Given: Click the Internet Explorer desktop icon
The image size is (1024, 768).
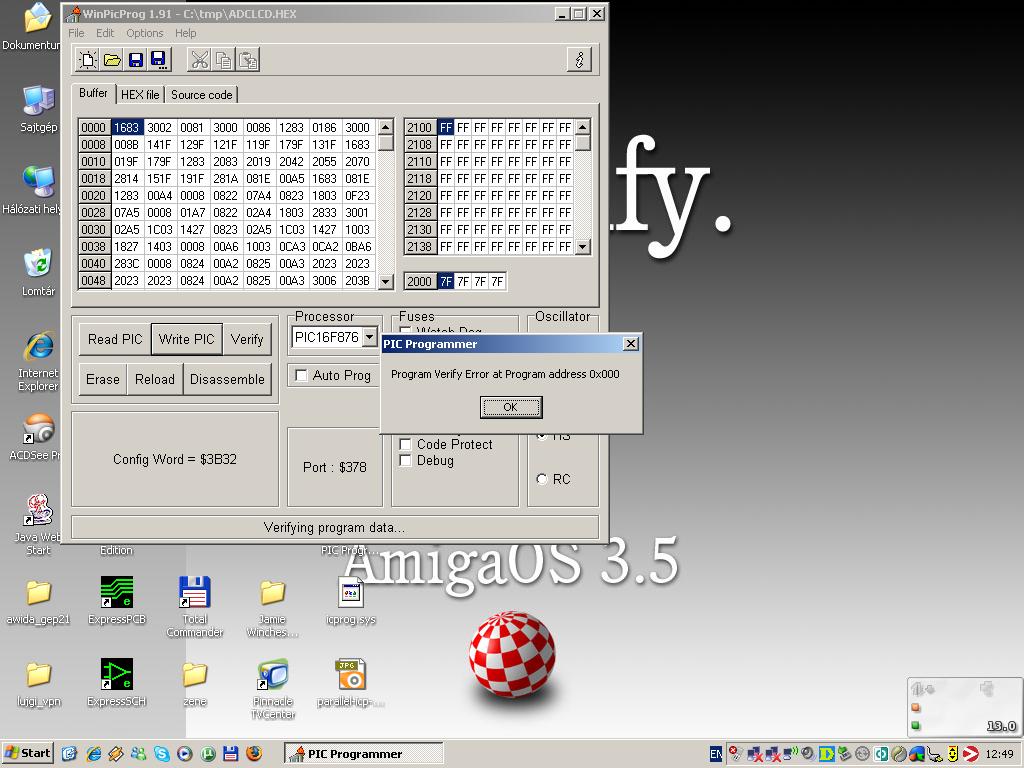Looking at the screenshot, I should coord(38,362).
